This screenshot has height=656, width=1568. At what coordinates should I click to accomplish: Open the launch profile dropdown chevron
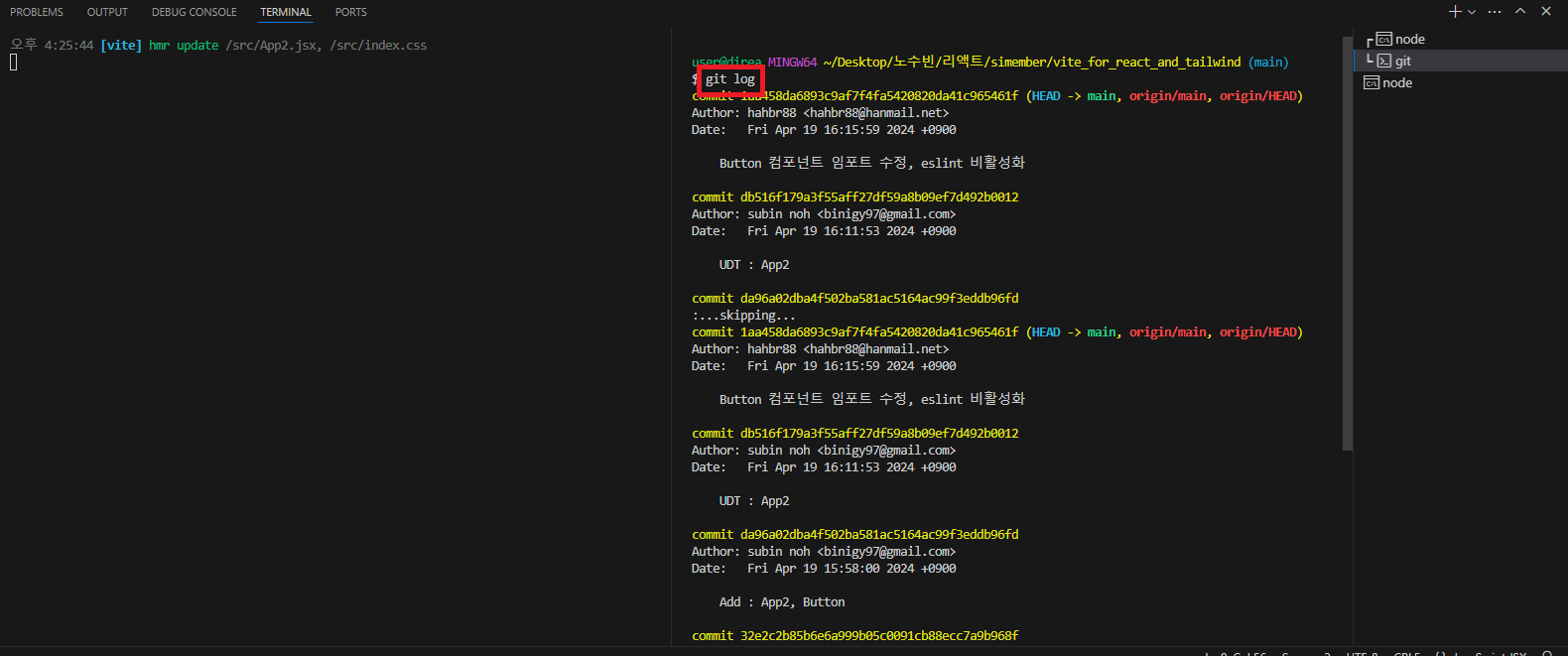[1472, 12]
